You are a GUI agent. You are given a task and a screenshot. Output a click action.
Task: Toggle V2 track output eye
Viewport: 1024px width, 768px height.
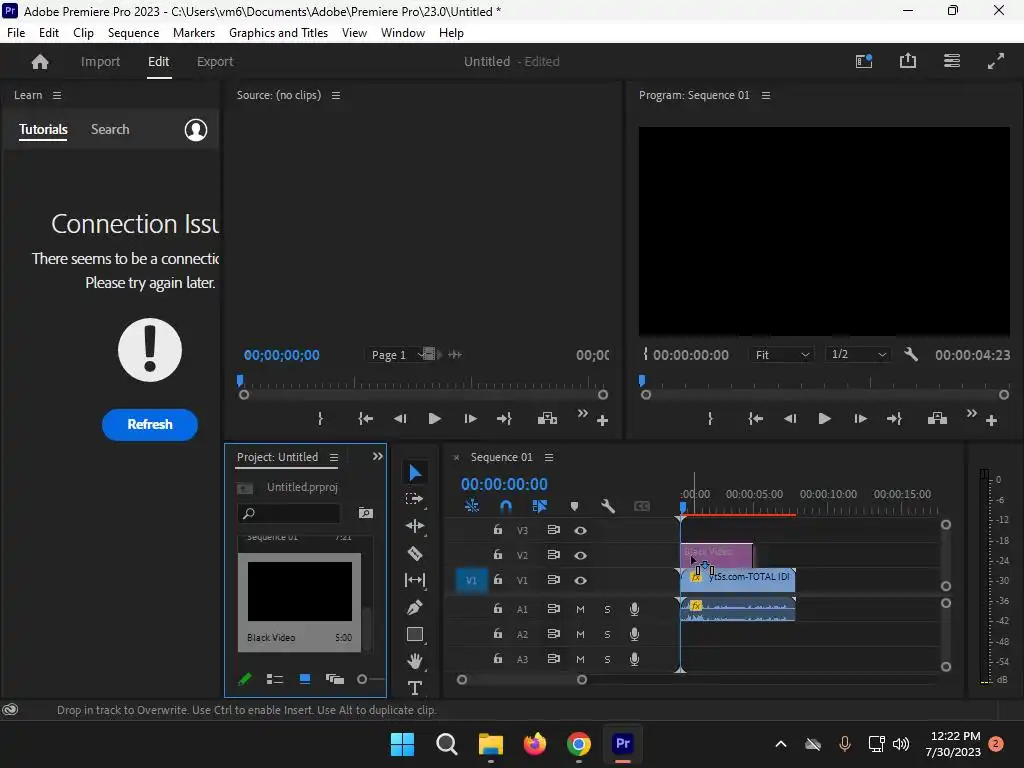pyautogui.click(x=580, y=555)
